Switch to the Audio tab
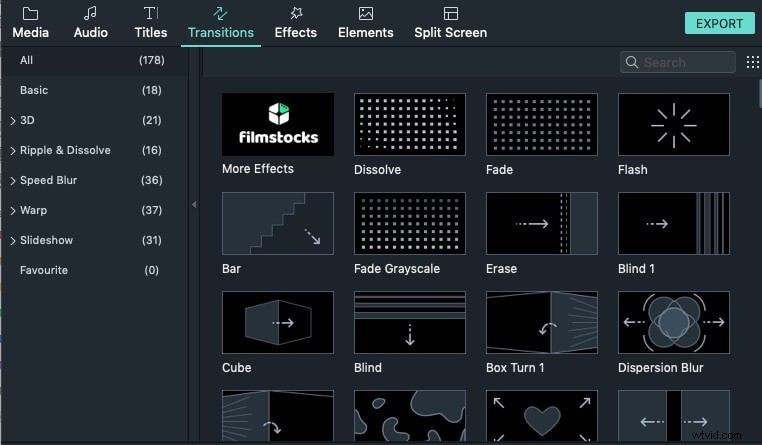The width and height of the screenshot is (762, 445). 91,22
